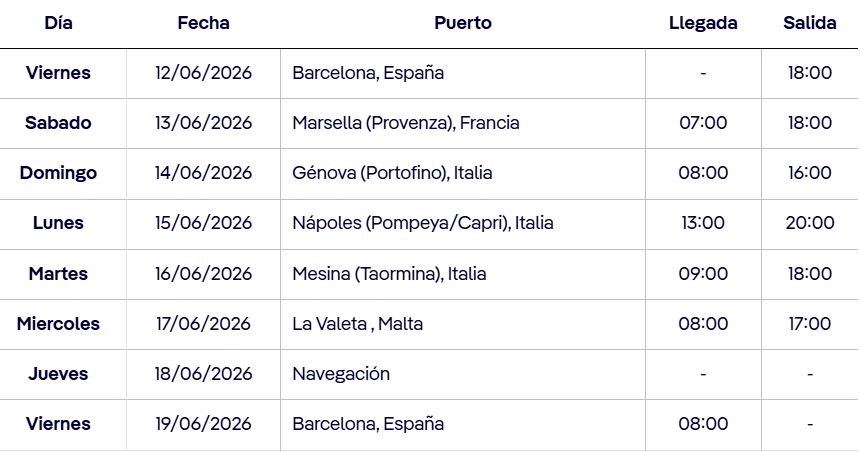The width and height of the screenshot is (860, 452).
Task: Select the Marsella (Provenza), Francia port cell
Action: tap(406, 123)
